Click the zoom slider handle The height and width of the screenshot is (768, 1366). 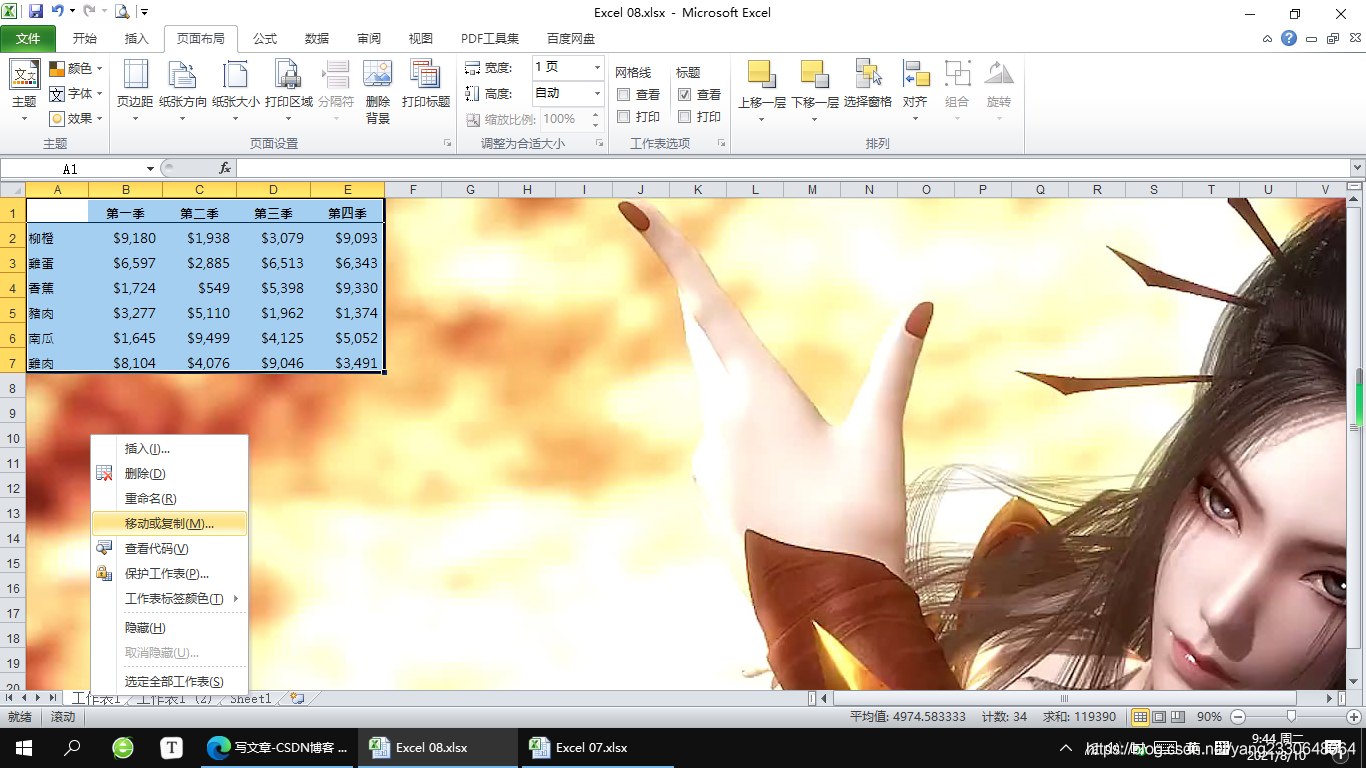tap(1291, 717)
